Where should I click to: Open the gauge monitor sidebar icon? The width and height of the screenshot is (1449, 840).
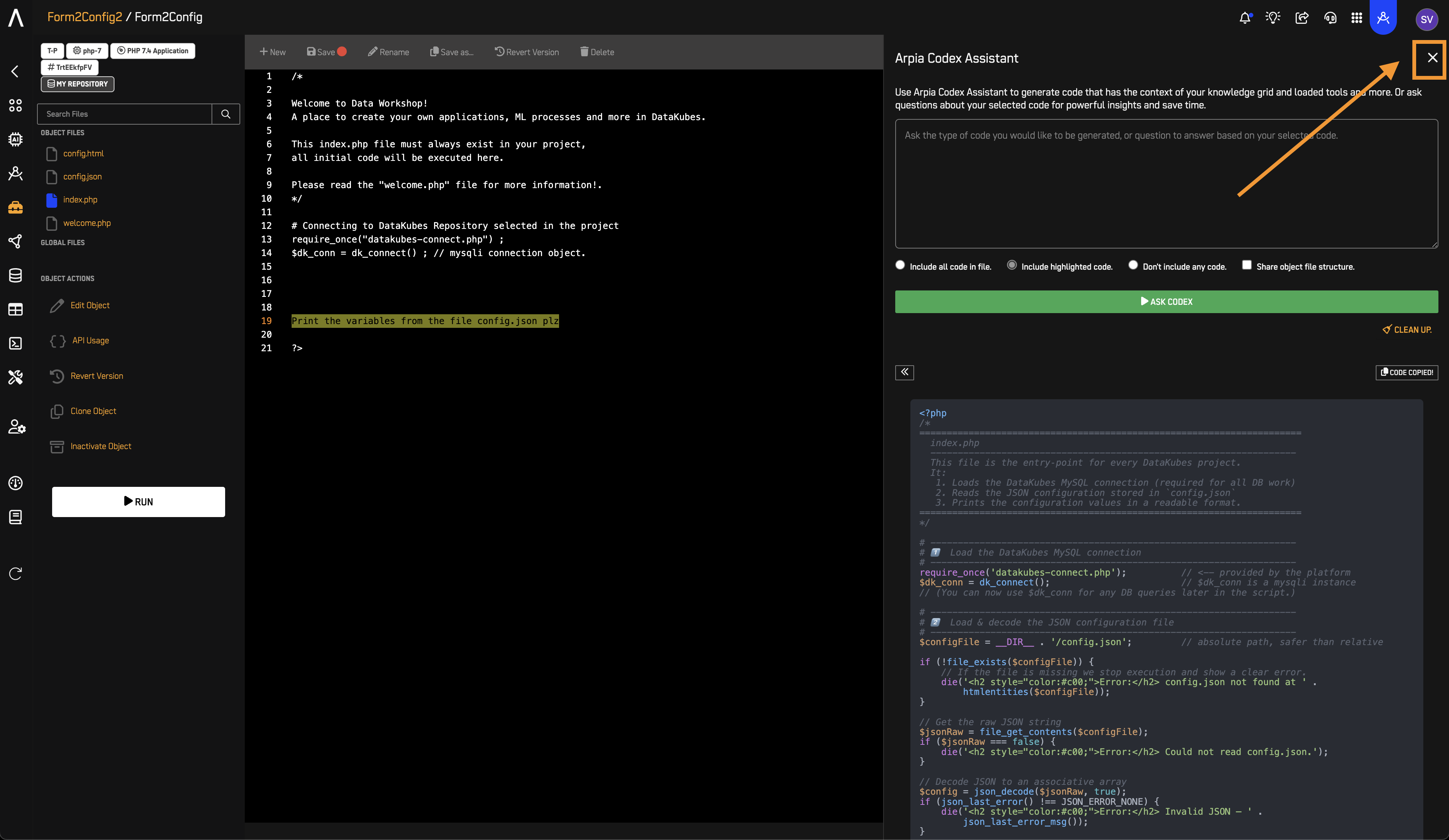click(x=15, y=483)
